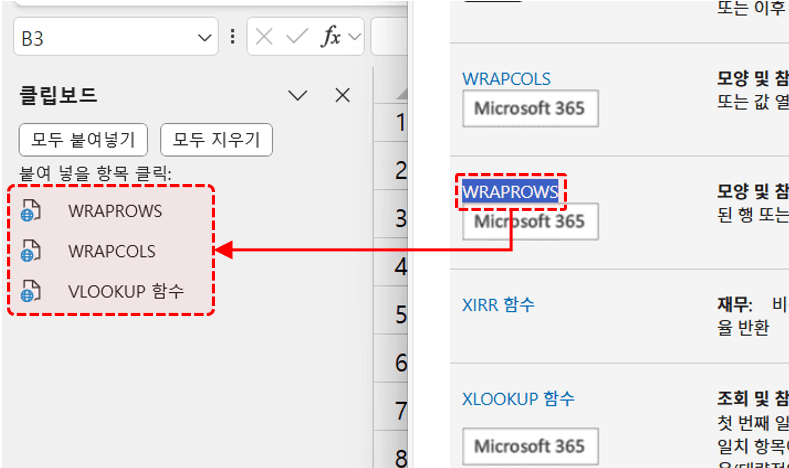Image resolution: width=789 pixels, height=468 pixels.
Task: Open Insert Function with the fx icon
Action: (329, 37)
